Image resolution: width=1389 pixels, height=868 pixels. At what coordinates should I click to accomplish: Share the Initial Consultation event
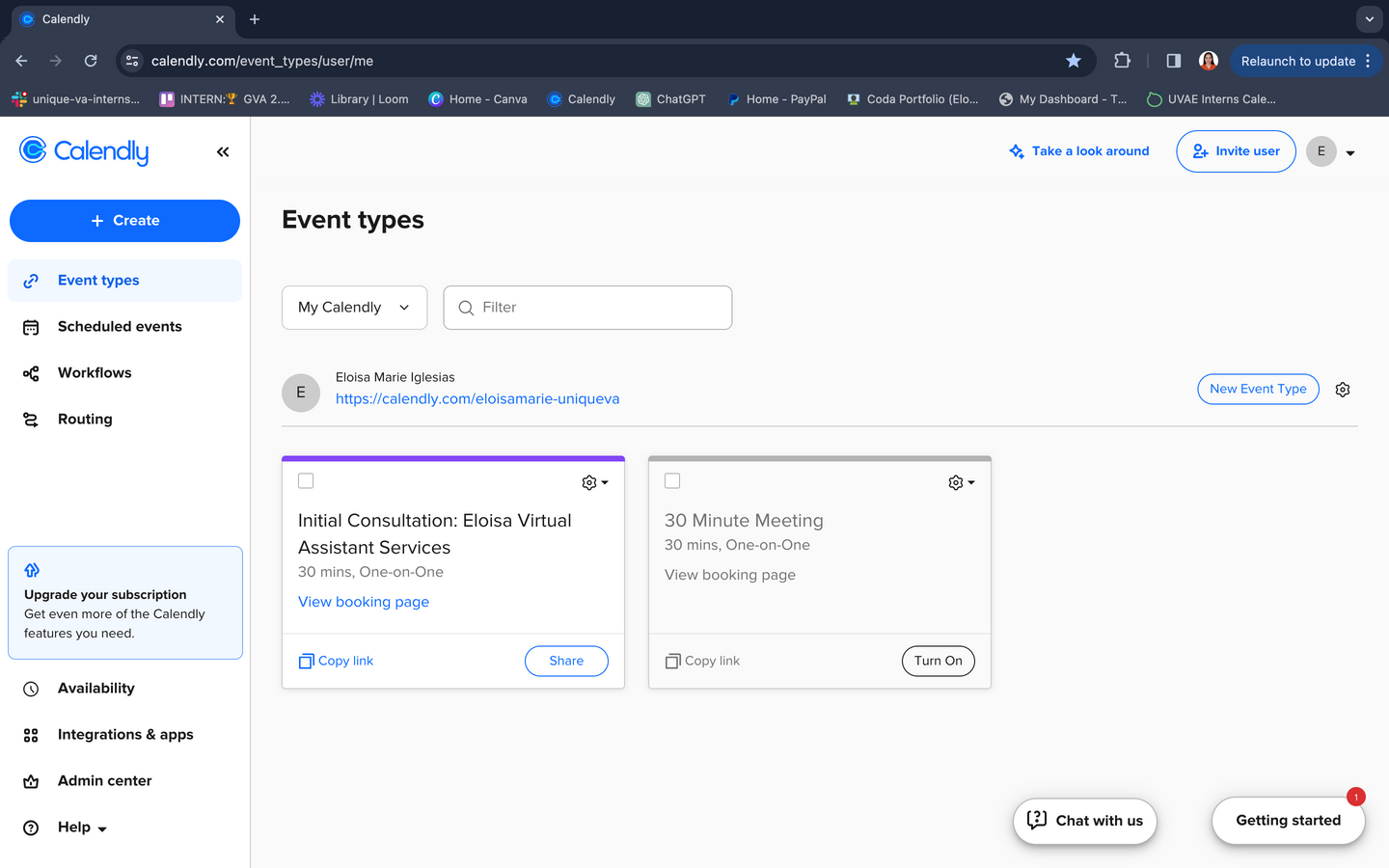(566, 661)
